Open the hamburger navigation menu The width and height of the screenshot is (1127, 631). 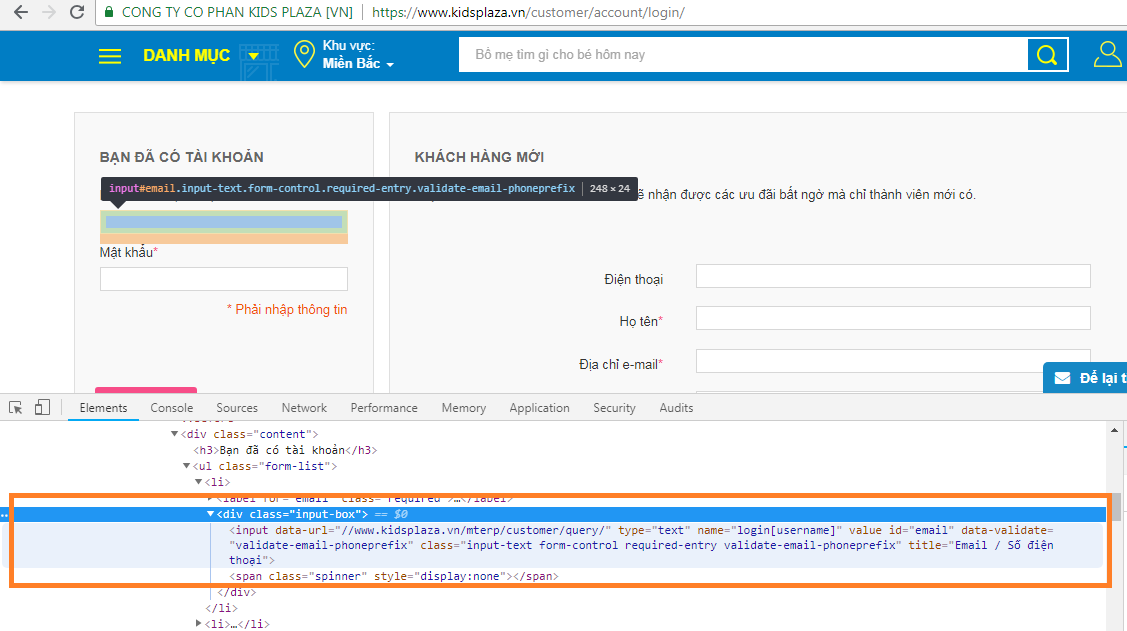click(109, 55)
